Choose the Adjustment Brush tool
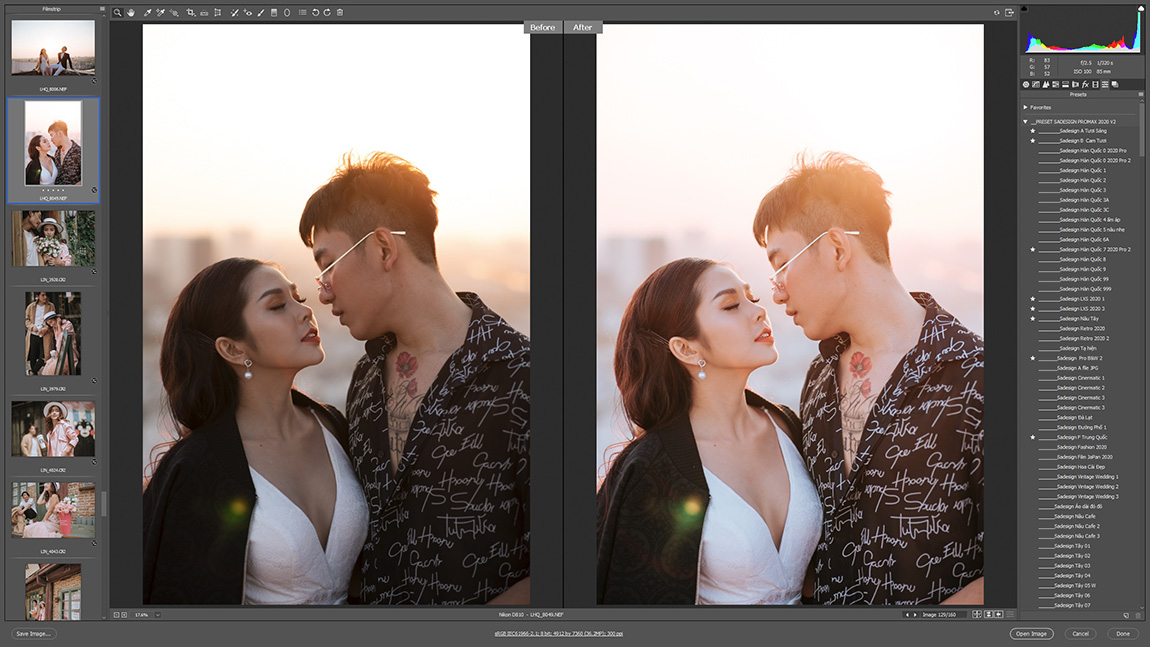 pos(261,13)
